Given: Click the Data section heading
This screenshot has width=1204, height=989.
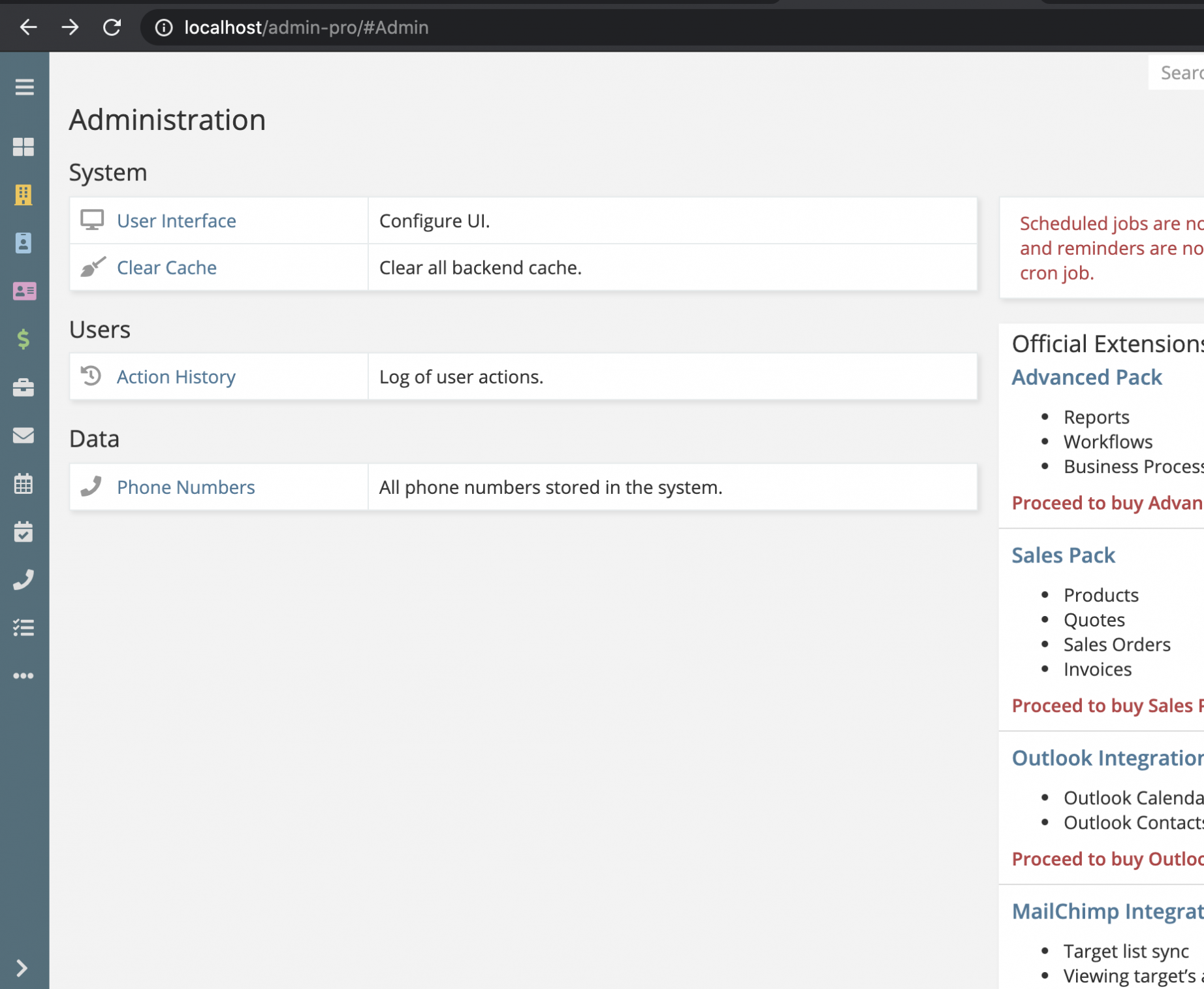Looking at the screenshot, I should (x=94, y=439).
